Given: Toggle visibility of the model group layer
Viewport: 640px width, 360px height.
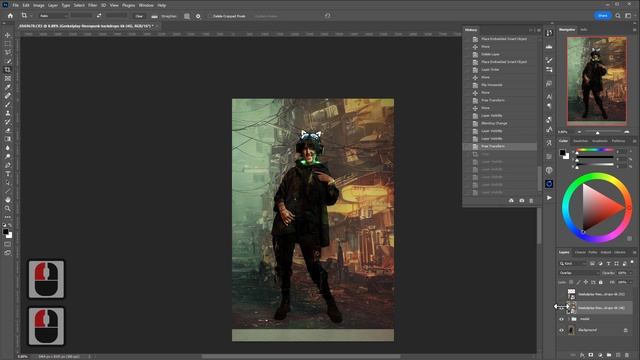Looking at the screenshot, I should (561, 319).
